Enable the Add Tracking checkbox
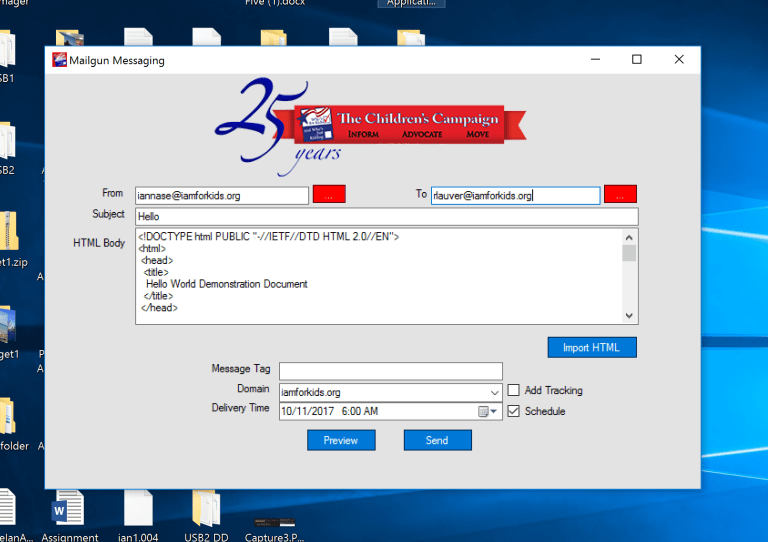The image size is (768, 542). pos(514,391)
